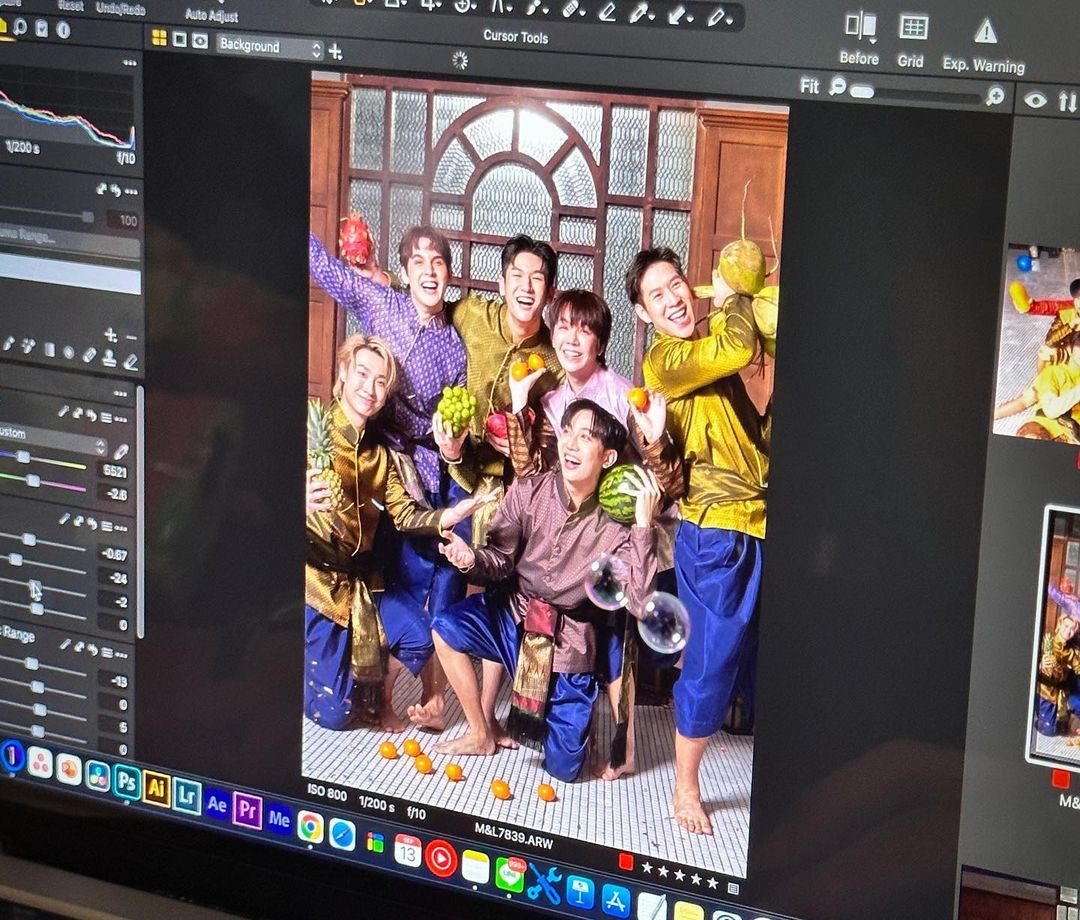This screenshot has width=1080, height=920.
Task: Select the linear gradient mask tool
Action: pyautogui.click(x=49, y=349)
